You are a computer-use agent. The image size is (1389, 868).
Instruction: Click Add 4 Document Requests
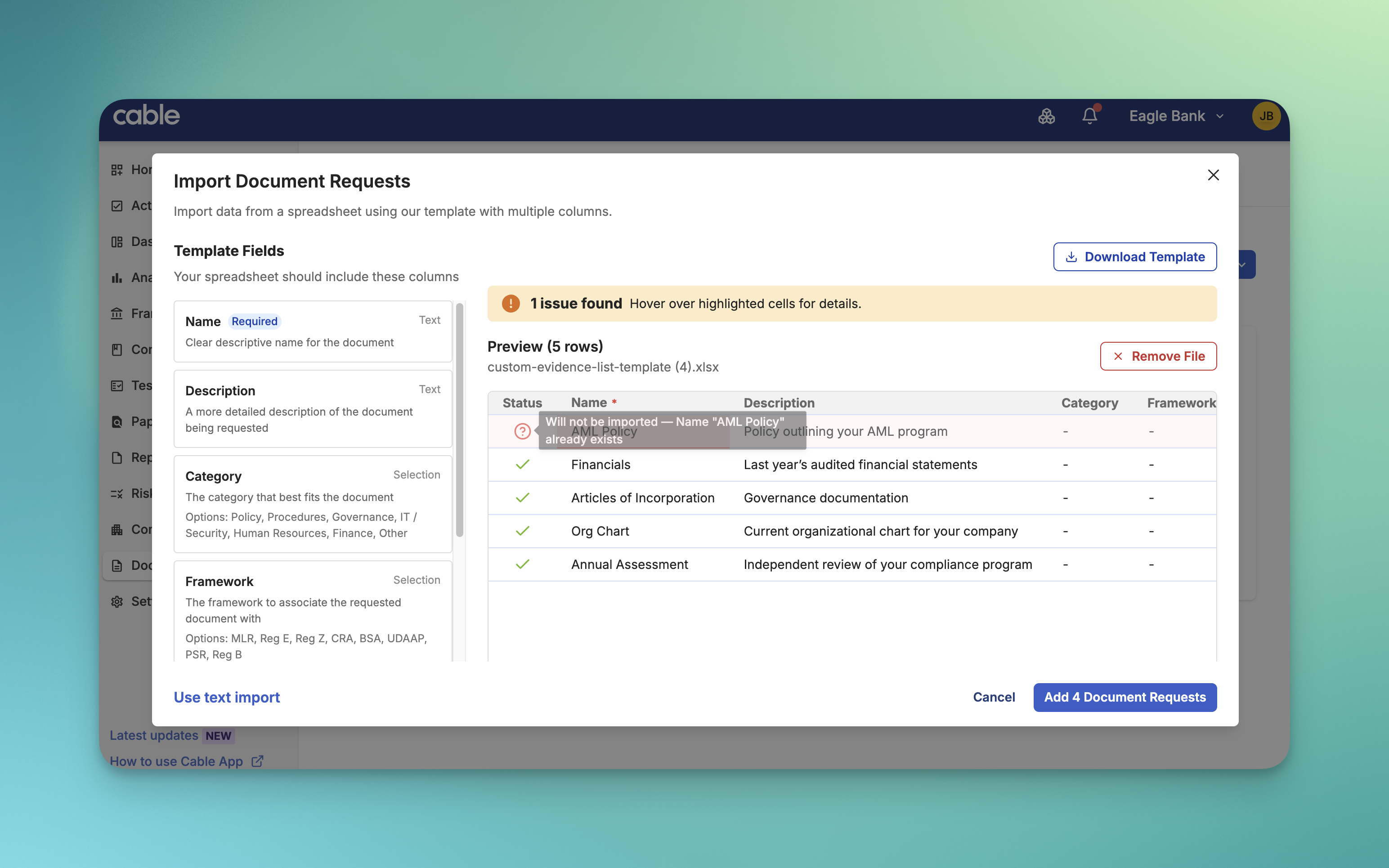1125,697
